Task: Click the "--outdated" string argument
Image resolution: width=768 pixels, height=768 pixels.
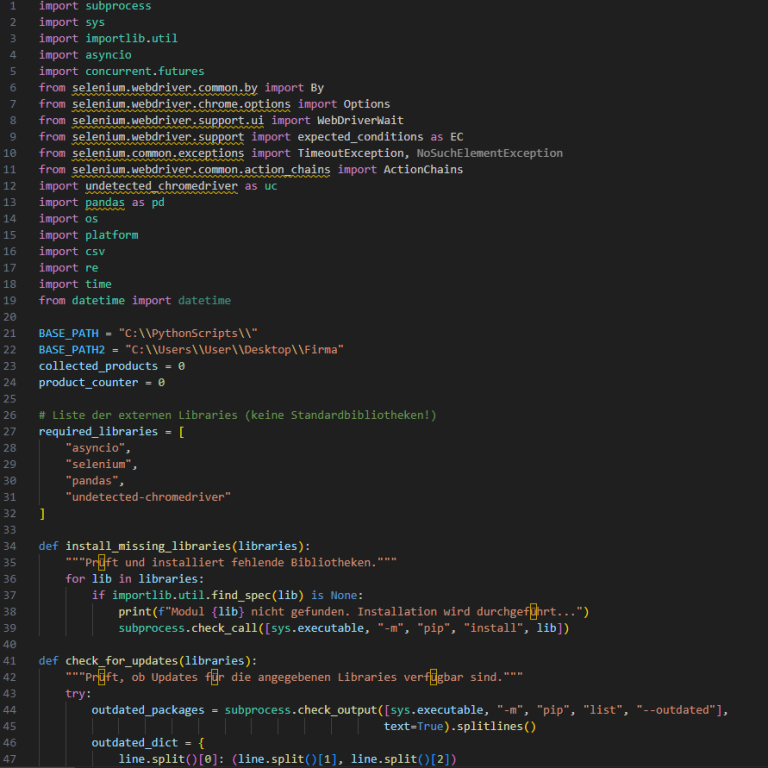Action: click(x=683, y=710)
